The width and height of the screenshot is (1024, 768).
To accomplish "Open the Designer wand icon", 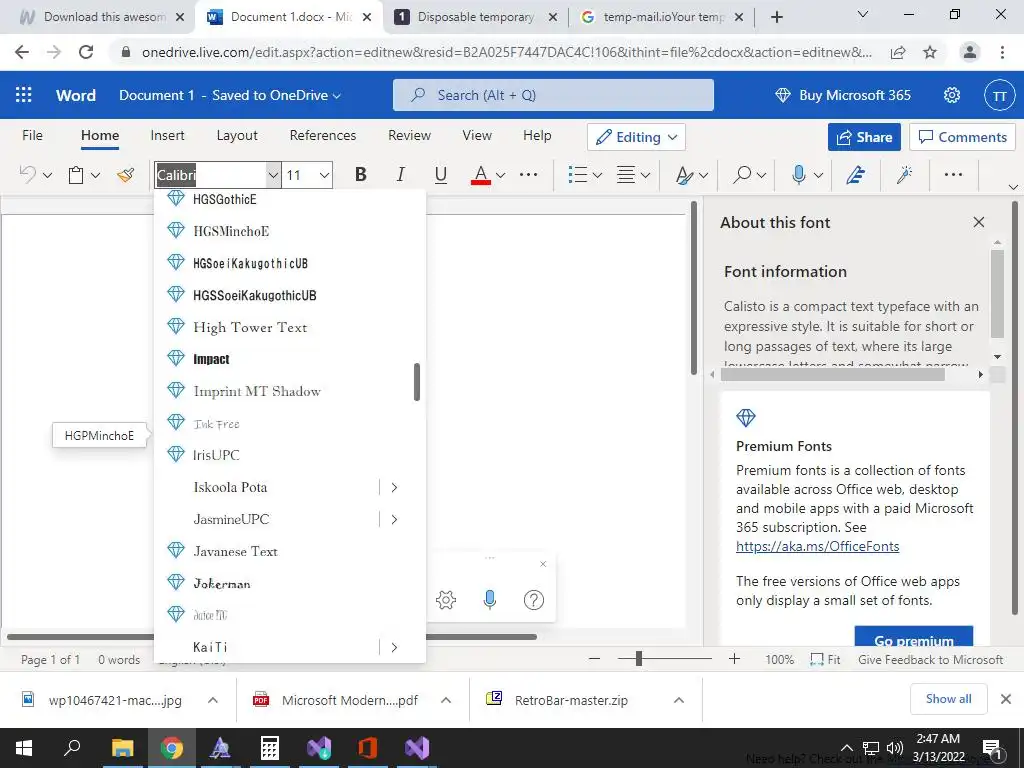I will 904,174.
